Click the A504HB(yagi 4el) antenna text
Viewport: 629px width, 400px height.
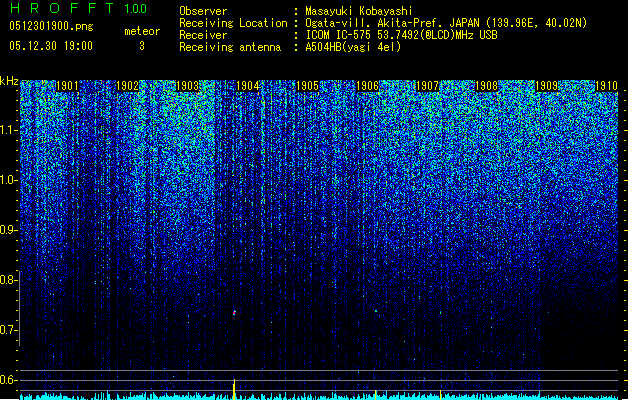point(353,47)
